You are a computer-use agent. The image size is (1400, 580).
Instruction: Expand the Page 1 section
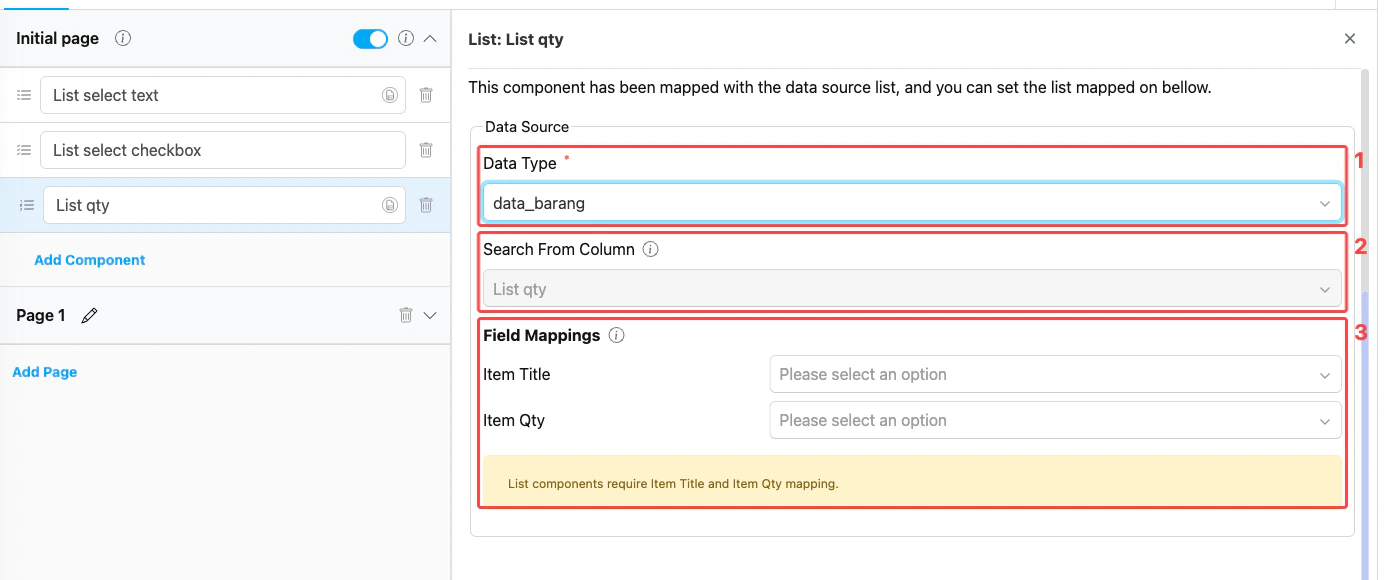430,315
